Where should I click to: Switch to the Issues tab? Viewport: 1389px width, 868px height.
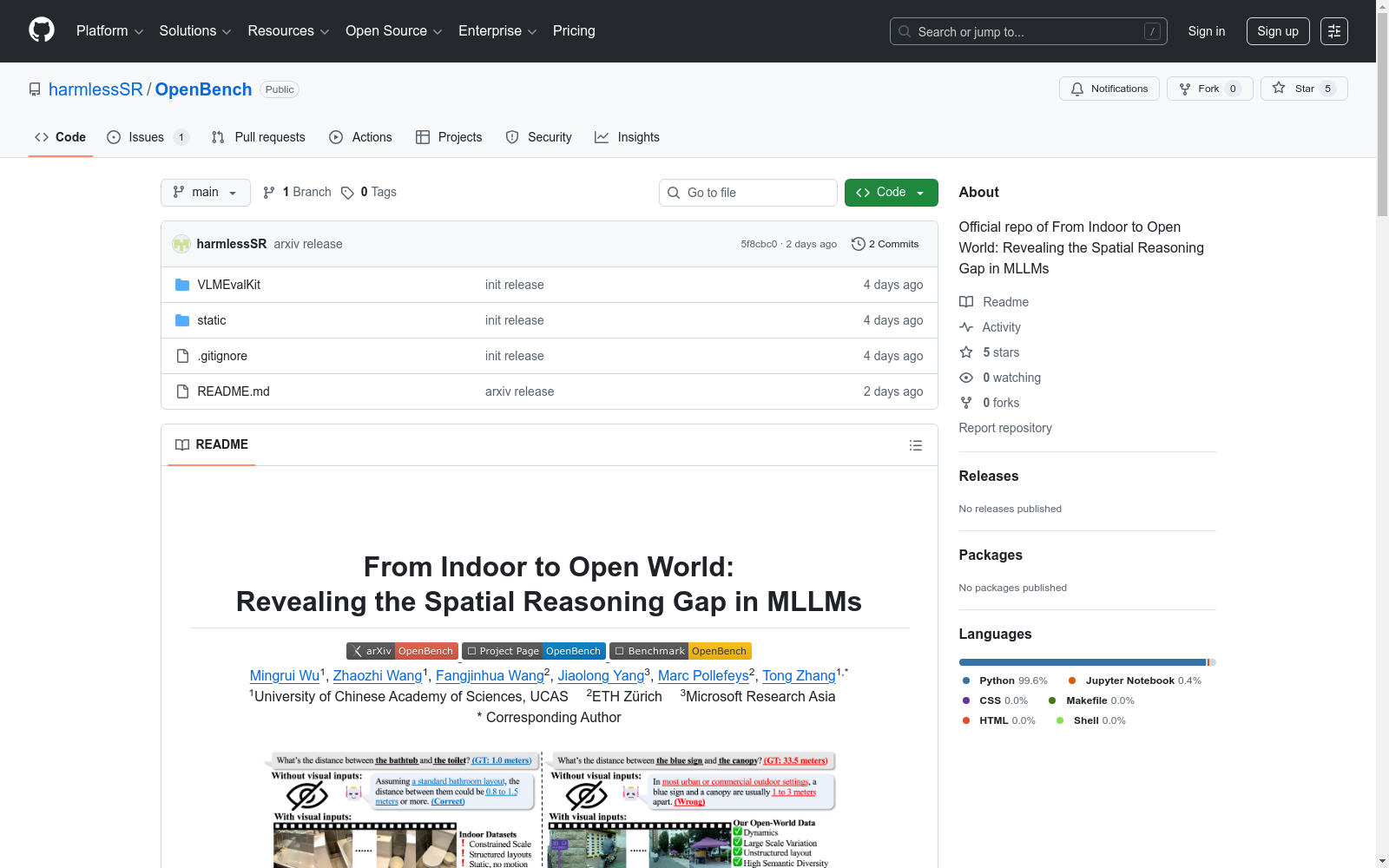click(x=148, y=137)
